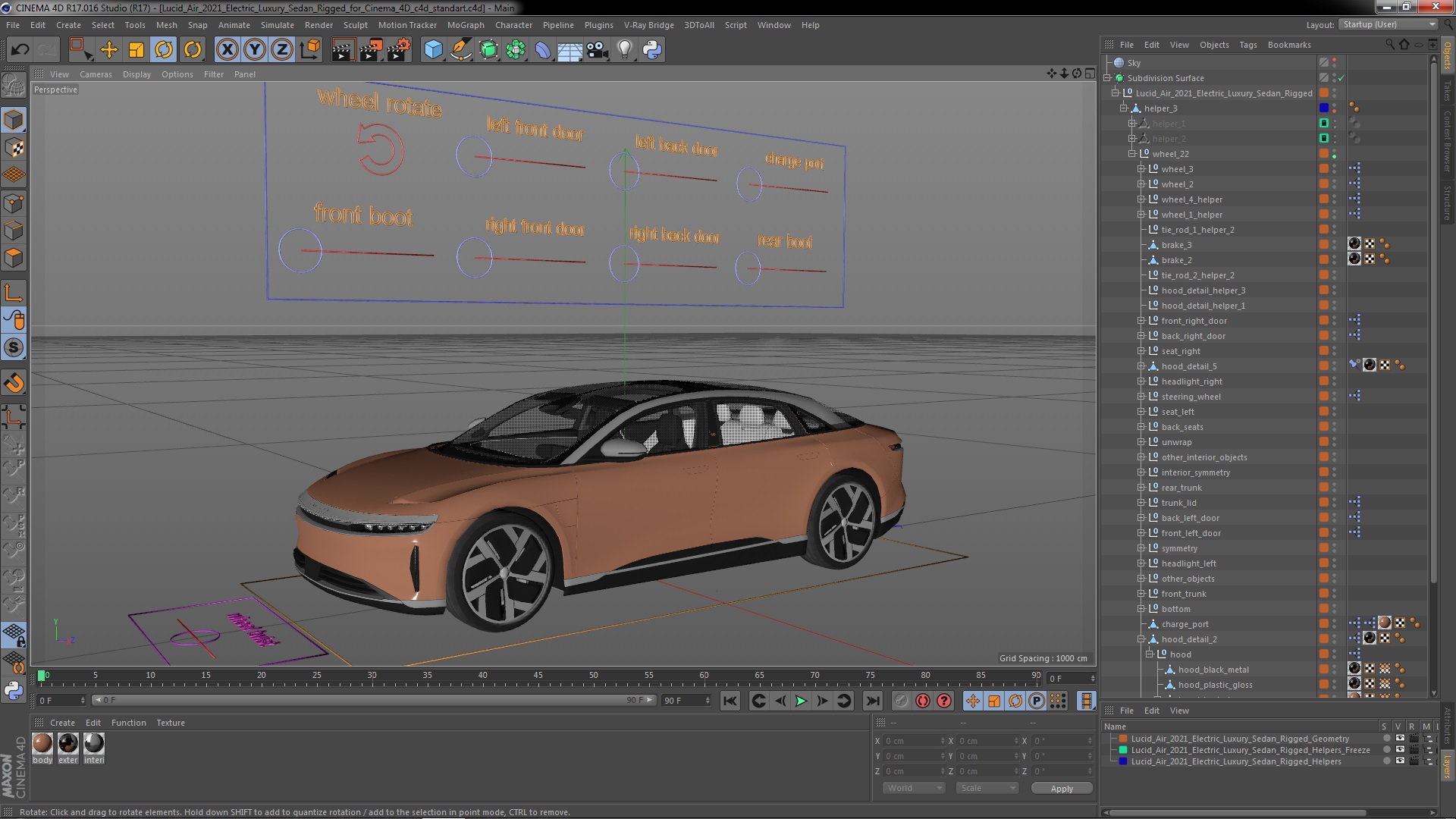Open the Scale mode dropdown
This screenshot has width=1456, height=819.
coord(987,788)
